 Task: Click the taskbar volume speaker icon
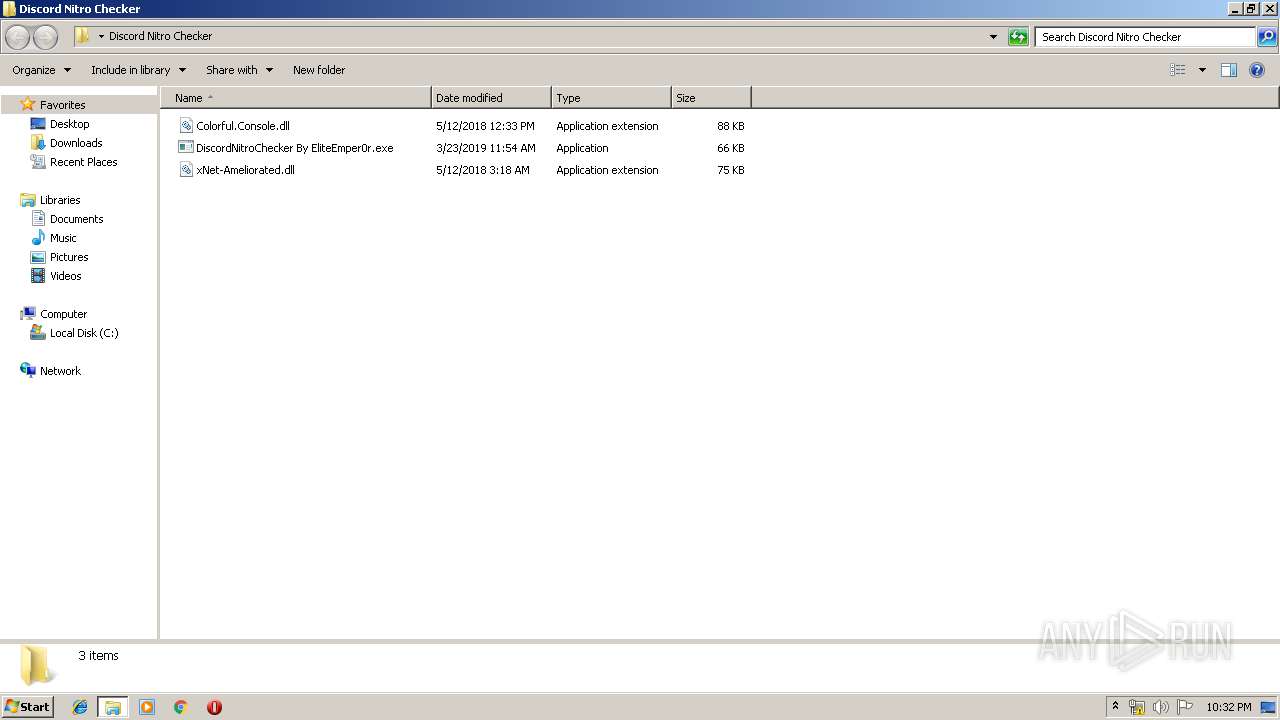point(1160,707)
